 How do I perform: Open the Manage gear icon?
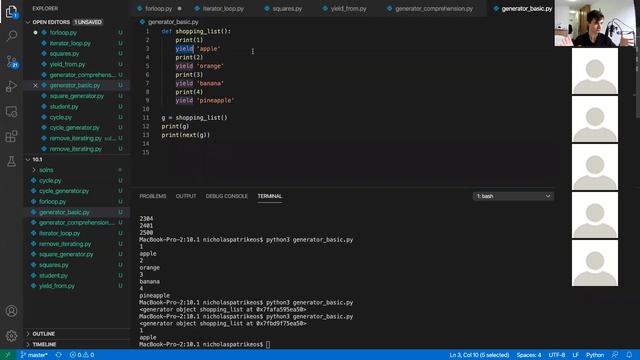pyautogui.click(x=11, y=336)
